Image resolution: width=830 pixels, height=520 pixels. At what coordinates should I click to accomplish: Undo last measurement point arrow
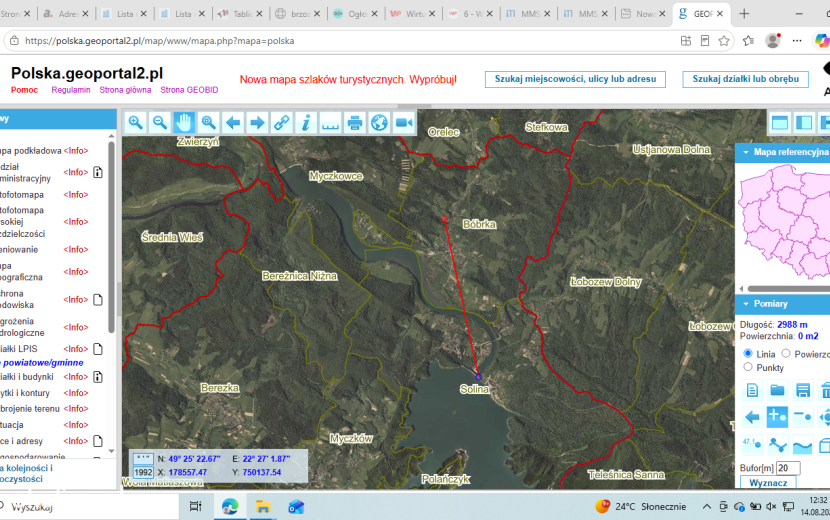(752, 417)
